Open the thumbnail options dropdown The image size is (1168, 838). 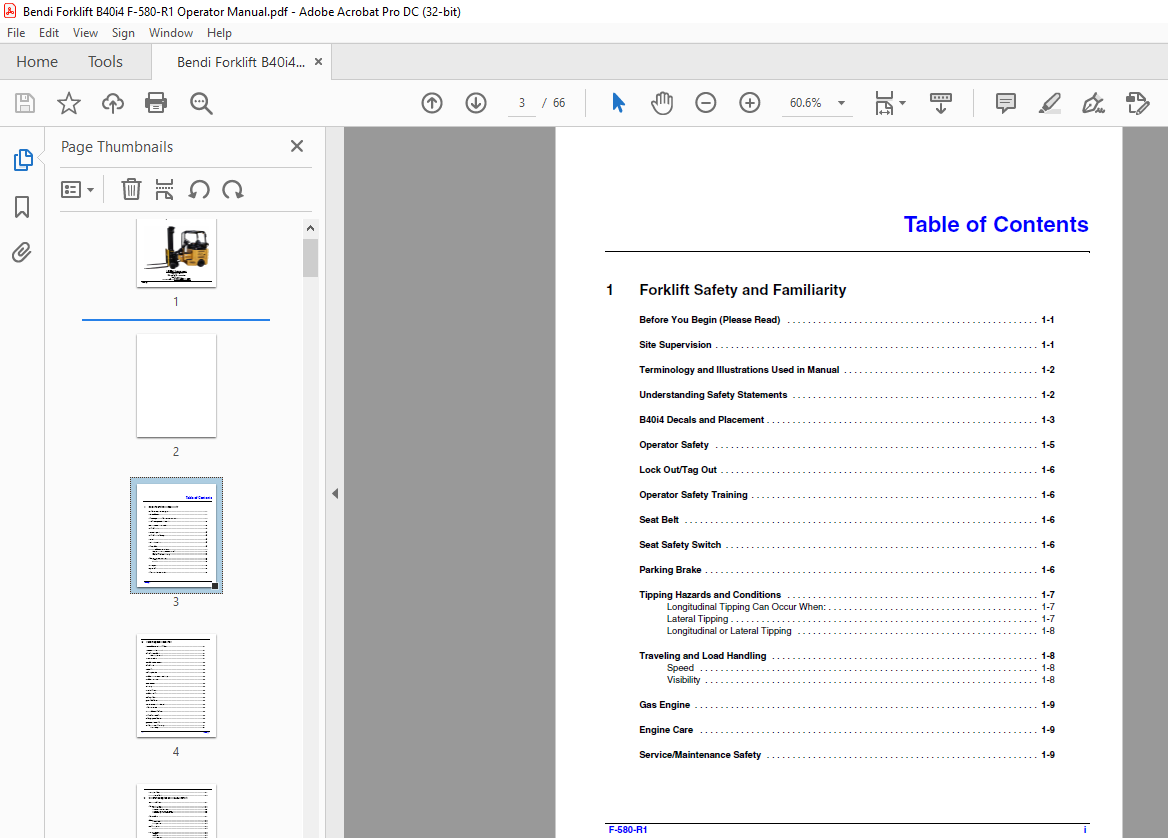77,190
